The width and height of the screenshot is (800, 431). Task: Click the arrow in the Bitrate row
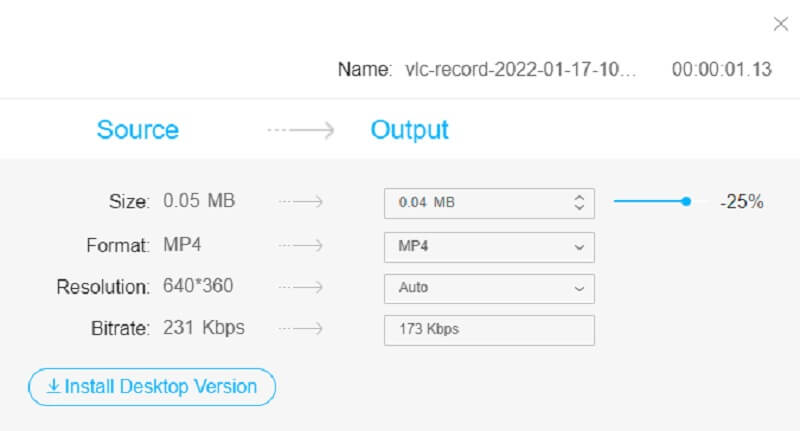[301, 329]
